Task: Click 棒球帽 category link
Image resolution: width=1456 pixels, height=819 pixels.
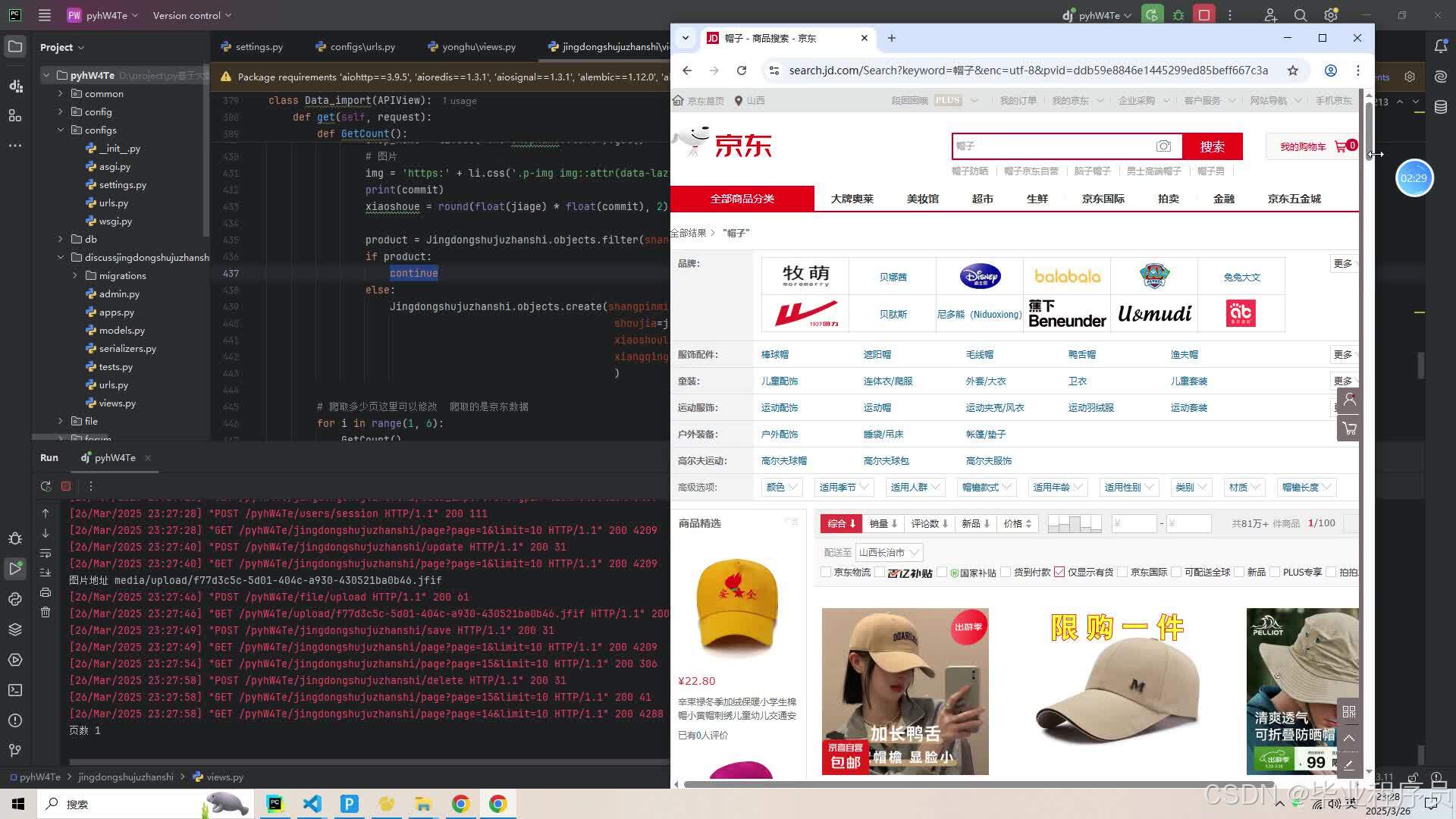Action: click(775, 354)
